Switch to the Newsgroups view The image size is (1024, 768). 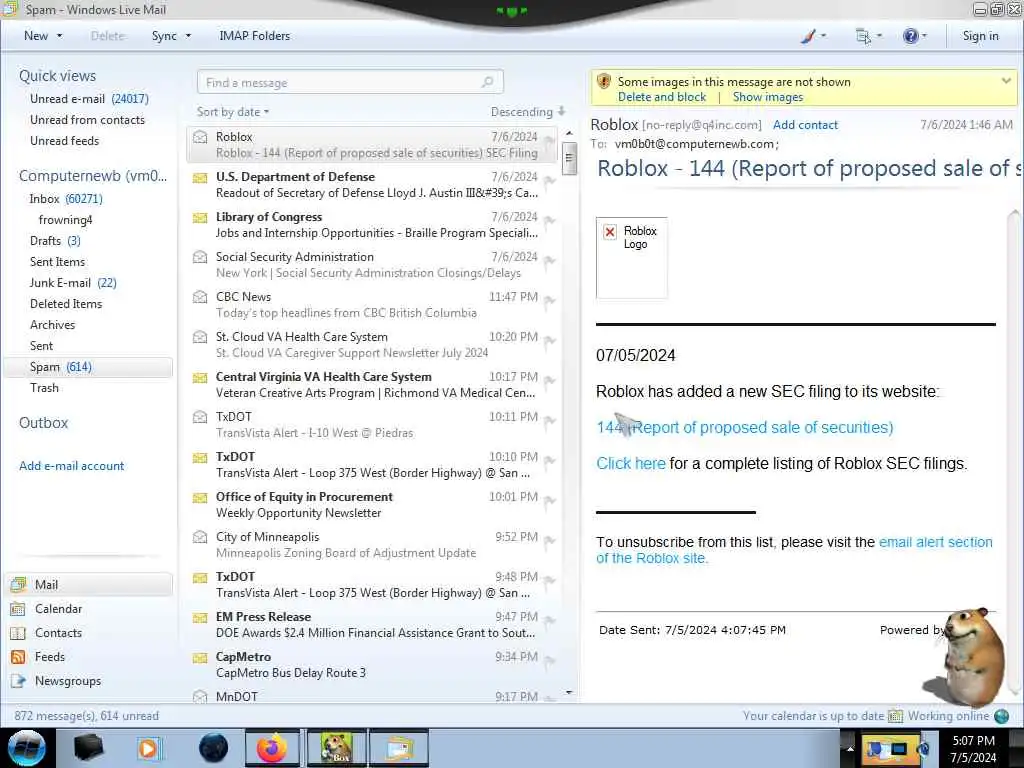(68, 680)
